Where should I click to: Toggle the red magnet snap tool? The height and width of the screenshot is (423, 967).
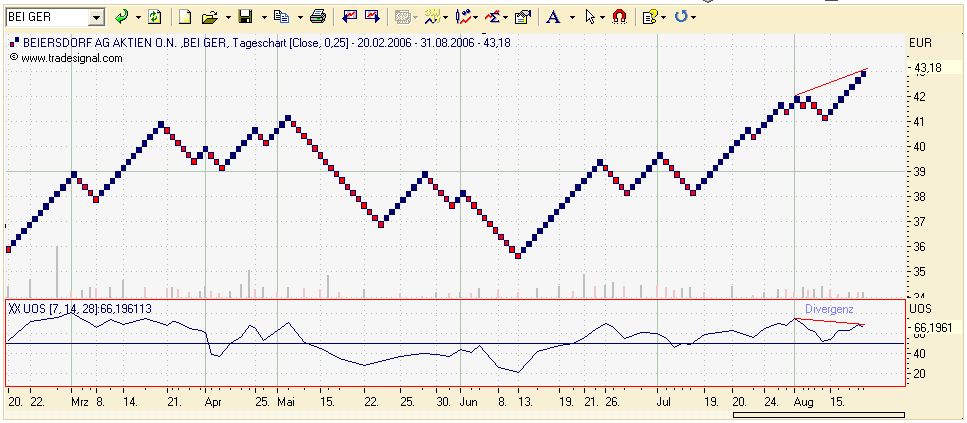click(x=620, y=17)
